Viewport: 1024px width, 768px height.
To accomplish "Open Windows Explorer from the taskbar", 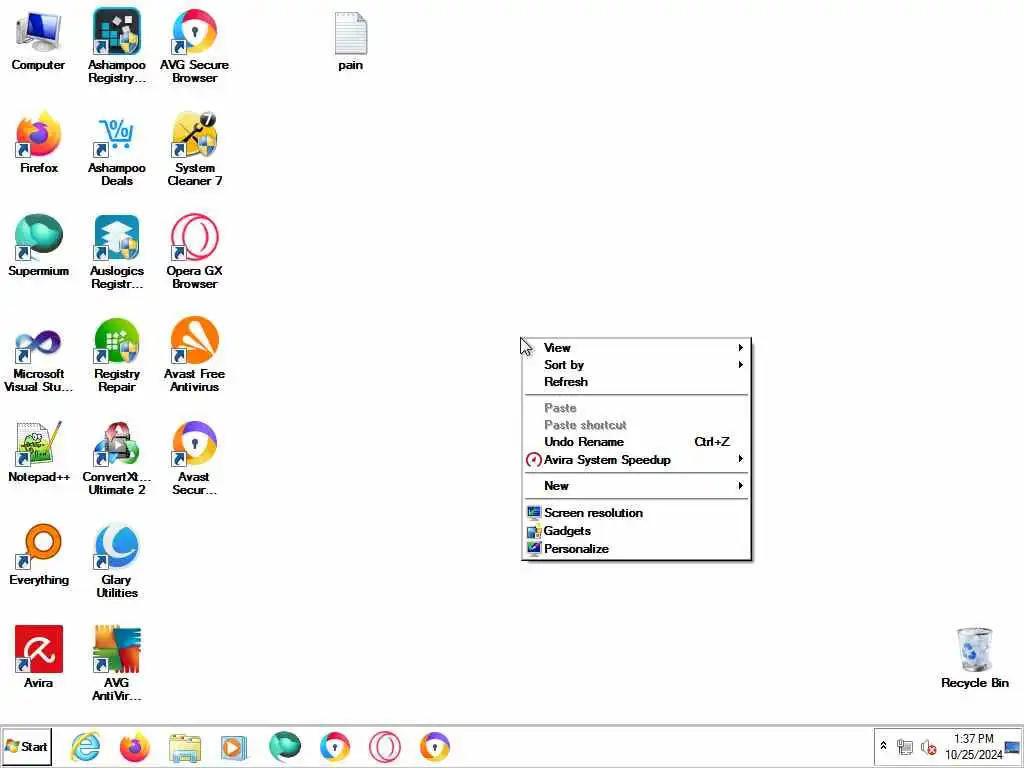I will [185, 747].
